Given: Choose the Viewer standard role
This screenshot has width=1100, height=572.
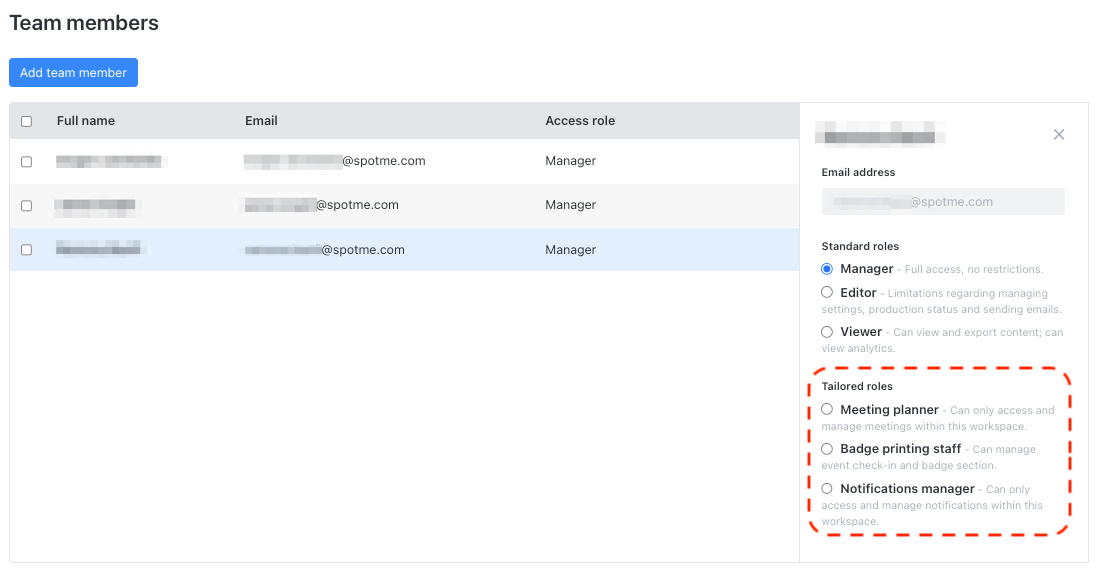Looking at the screenshot, I should [827, 331].
